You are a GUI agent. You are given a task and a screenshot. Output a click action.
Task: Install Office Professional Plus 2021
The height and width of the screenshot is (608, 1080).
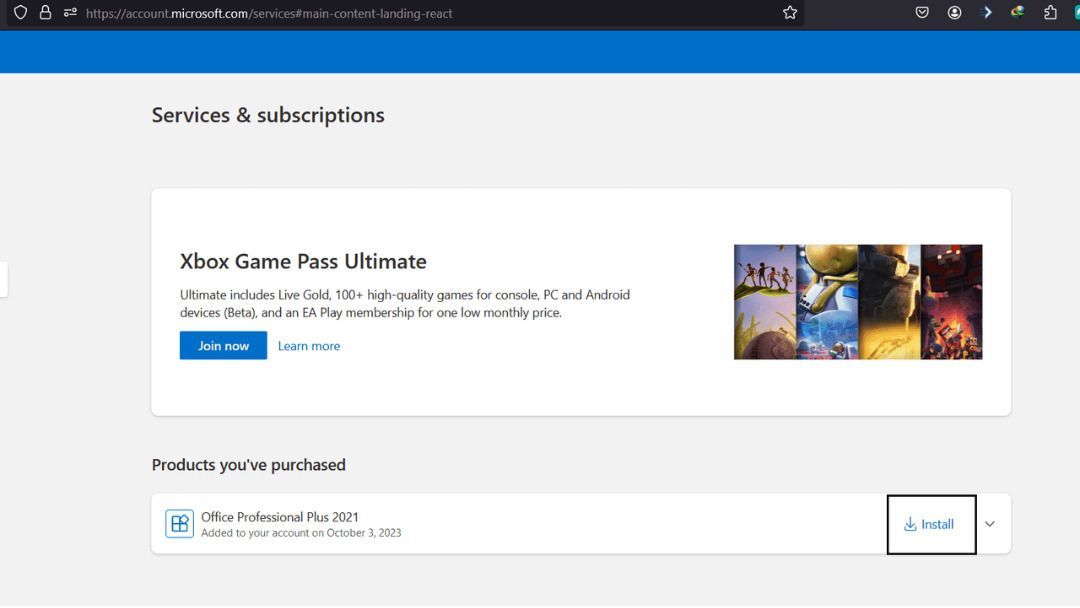(x=931, y=524)
